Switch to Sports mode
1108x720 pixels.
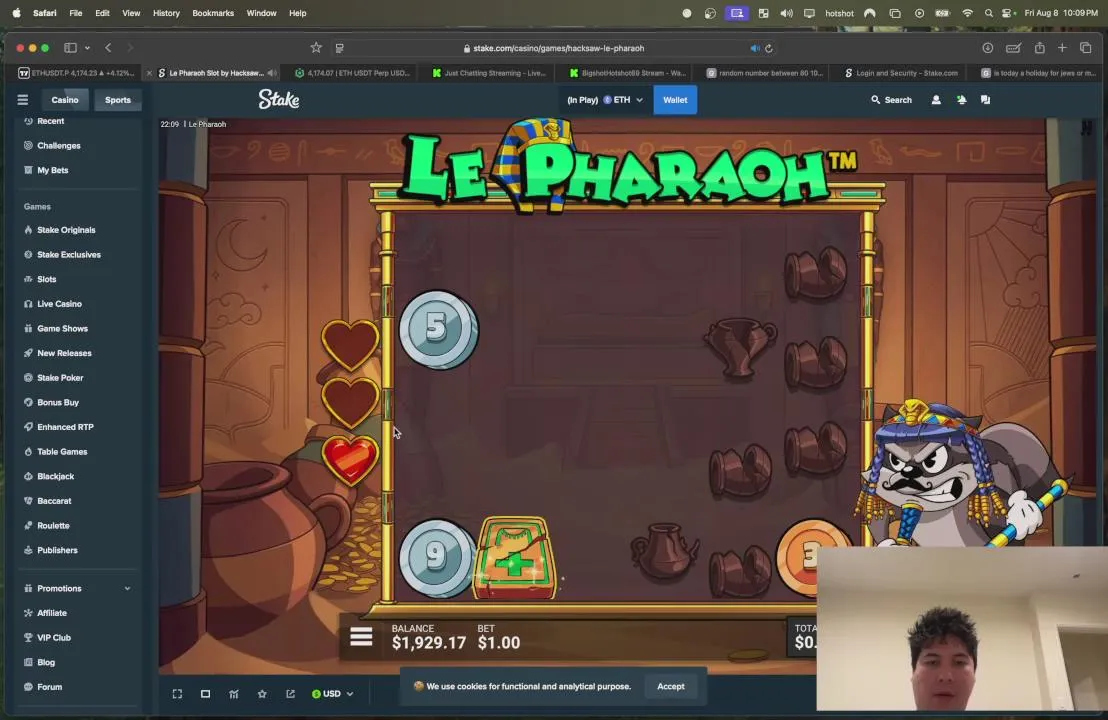coord(118,100)
